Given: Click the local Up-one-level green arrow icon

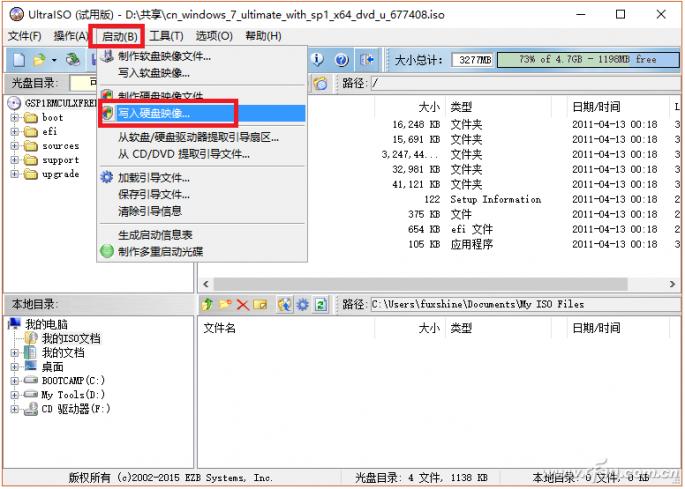Looking at the screenshot, I should click(208, 304).
